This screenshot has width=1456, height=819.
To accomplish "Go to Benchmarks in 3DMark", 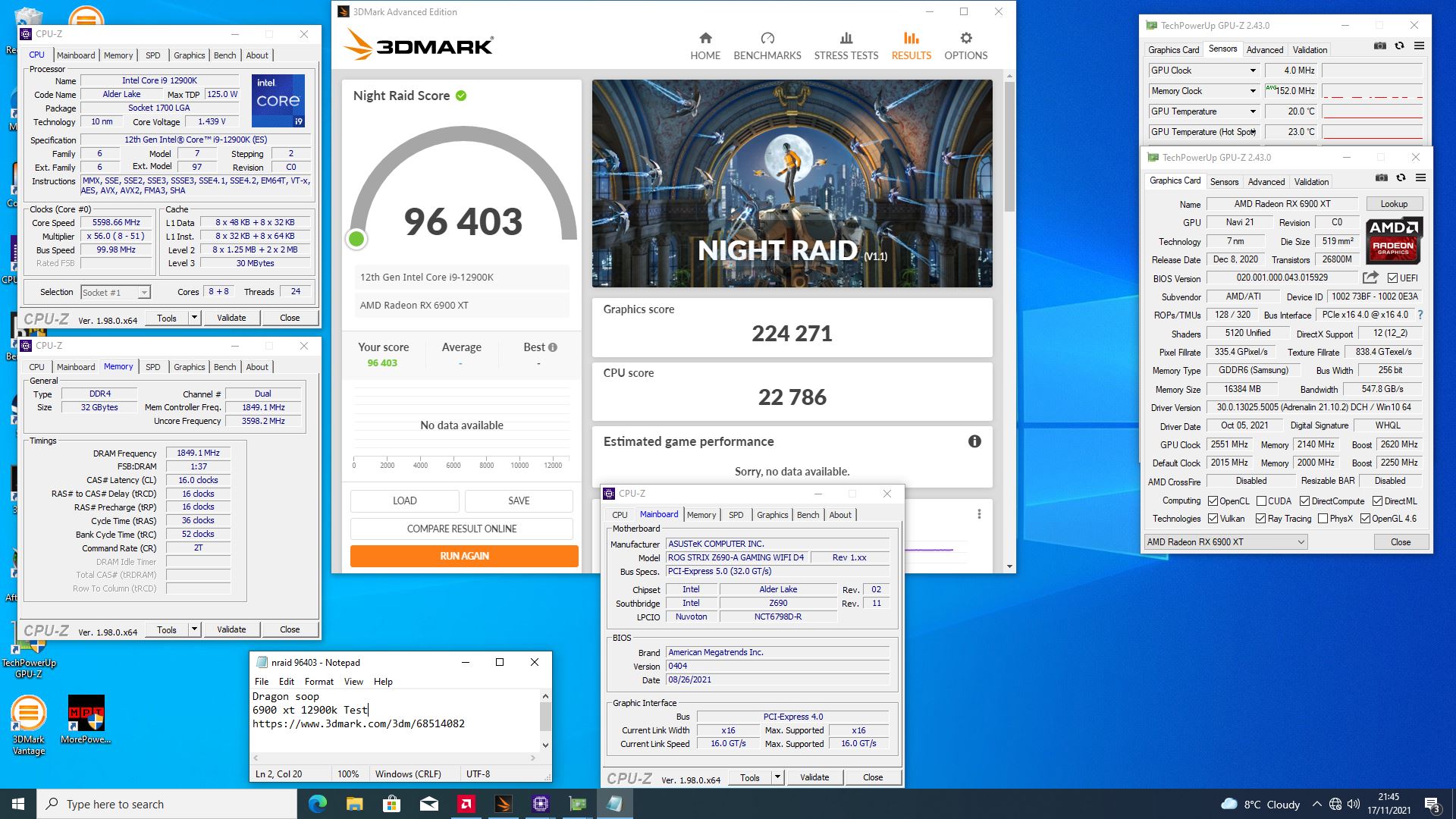I will click(767, 46).
